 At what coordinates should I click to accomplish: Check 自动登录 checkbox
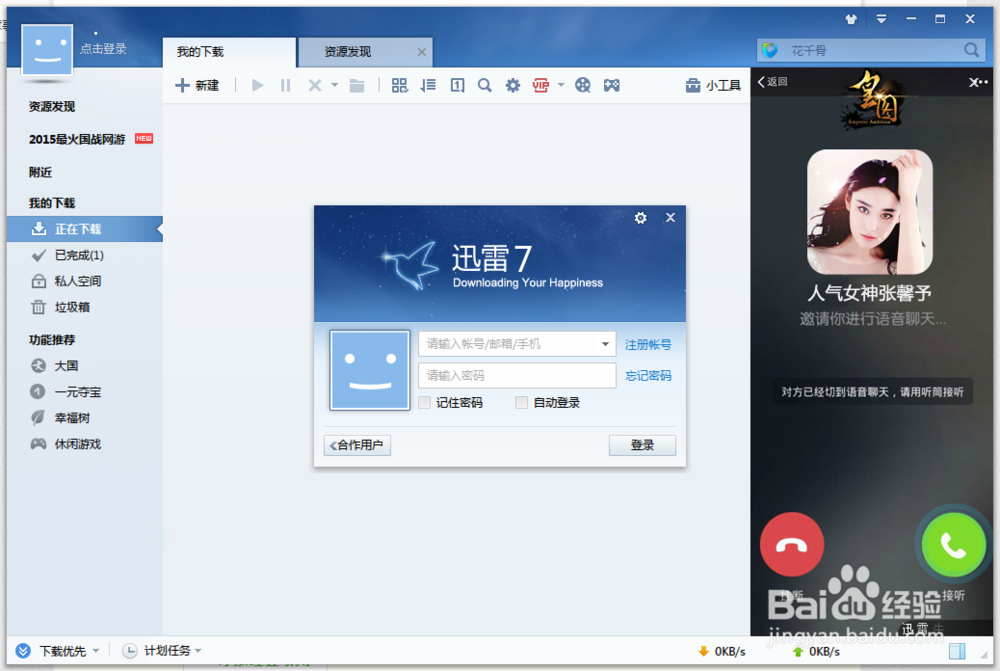point(522,402)
